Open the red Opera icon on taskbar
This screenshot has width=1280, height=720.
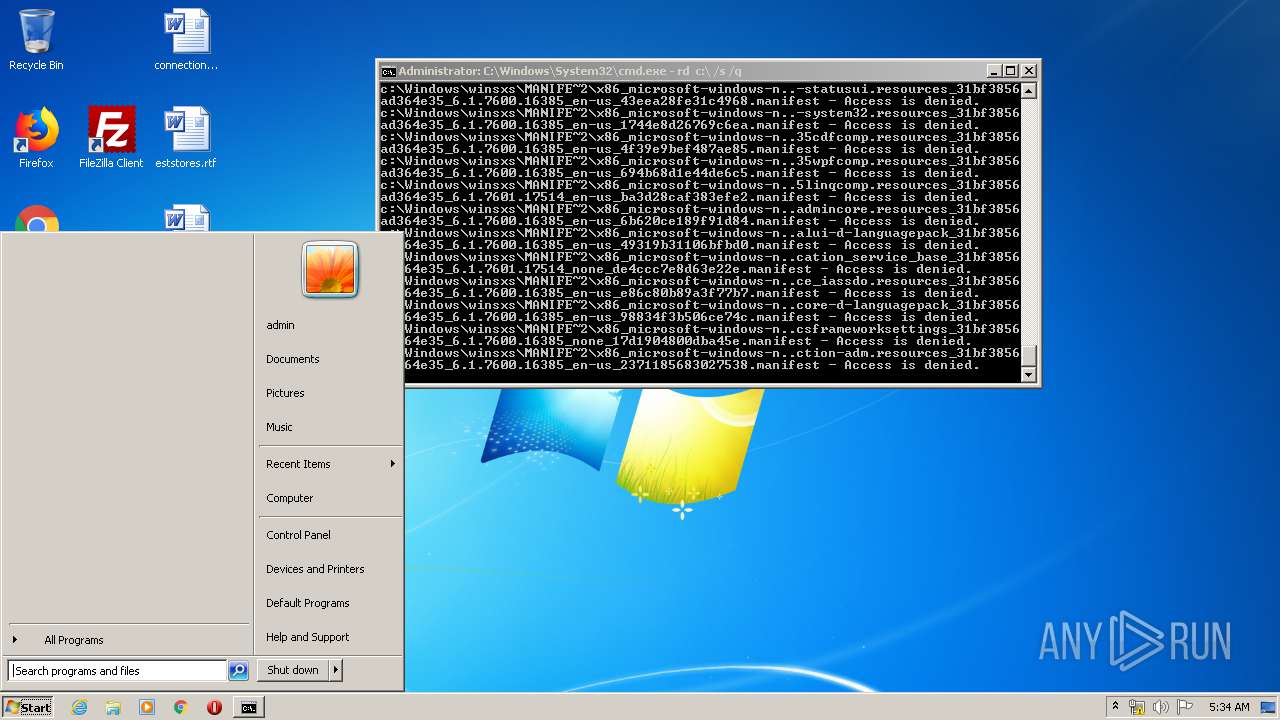tap(214, 707)
